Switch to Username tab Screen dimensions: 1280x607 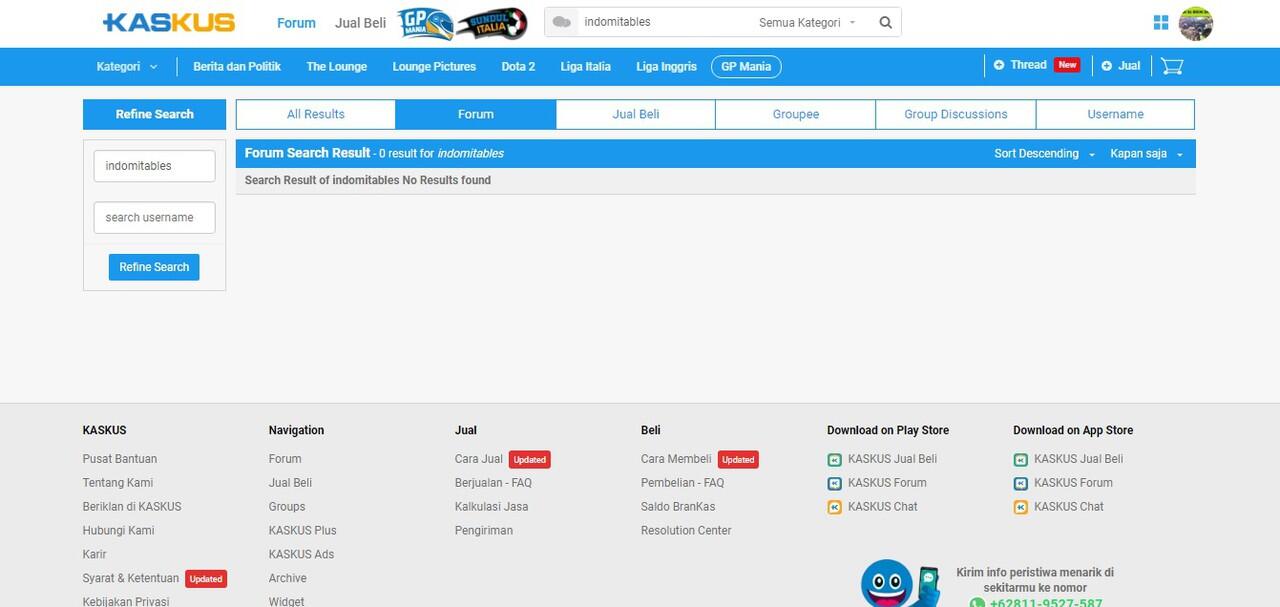[1115, 114]
